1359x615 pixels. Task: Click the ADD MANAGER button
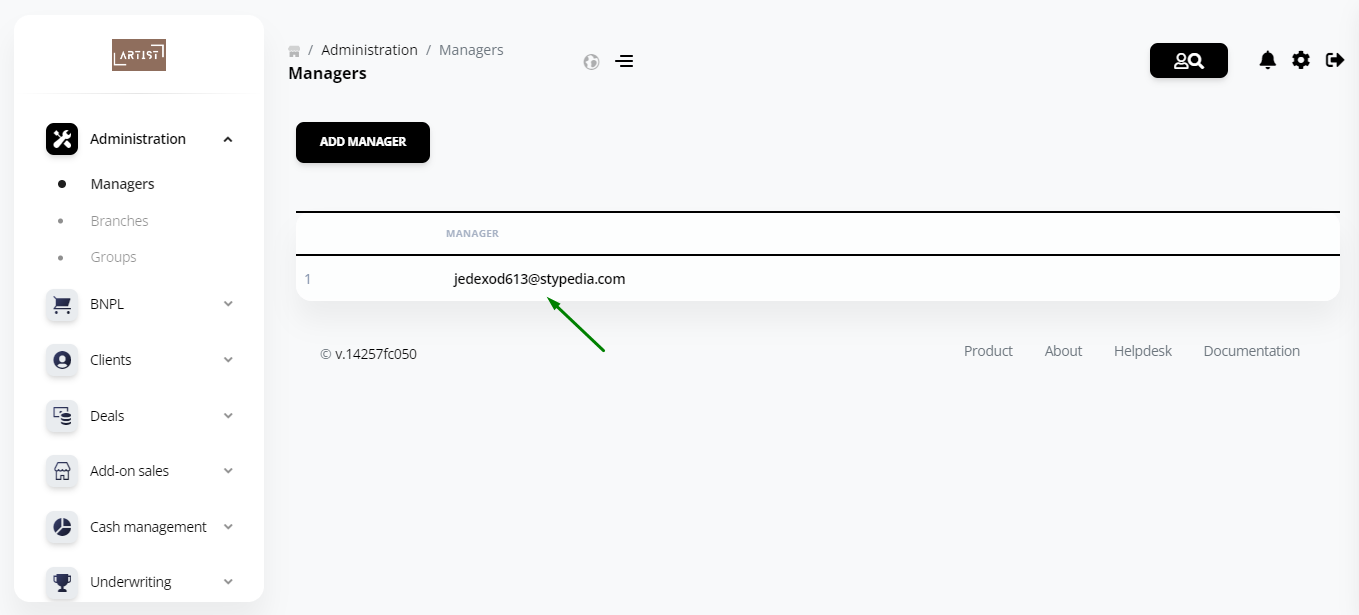coord(363,142)
